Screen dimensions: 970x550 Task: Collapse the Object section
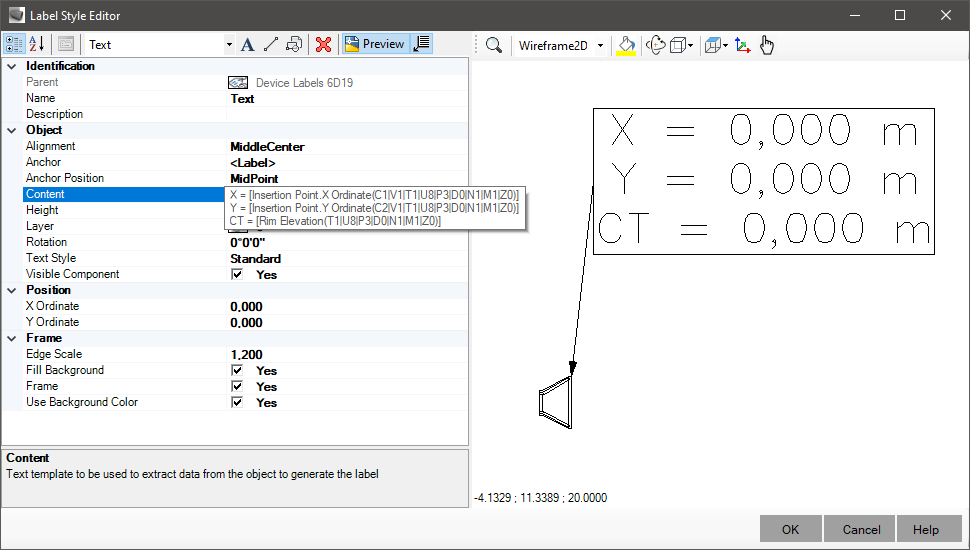pyautogui.click(x=12, y=131)
